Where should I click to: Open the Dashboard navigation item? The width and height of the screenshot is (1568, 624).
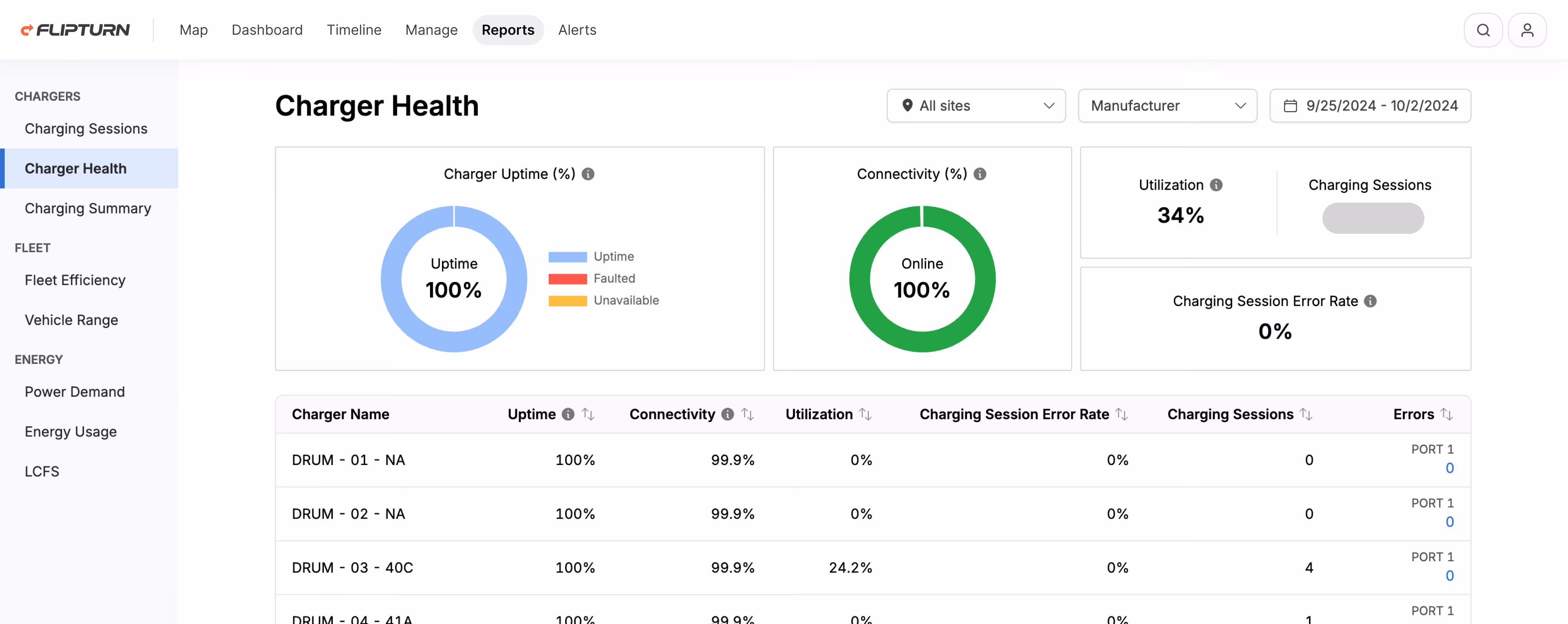coord(267,30)
